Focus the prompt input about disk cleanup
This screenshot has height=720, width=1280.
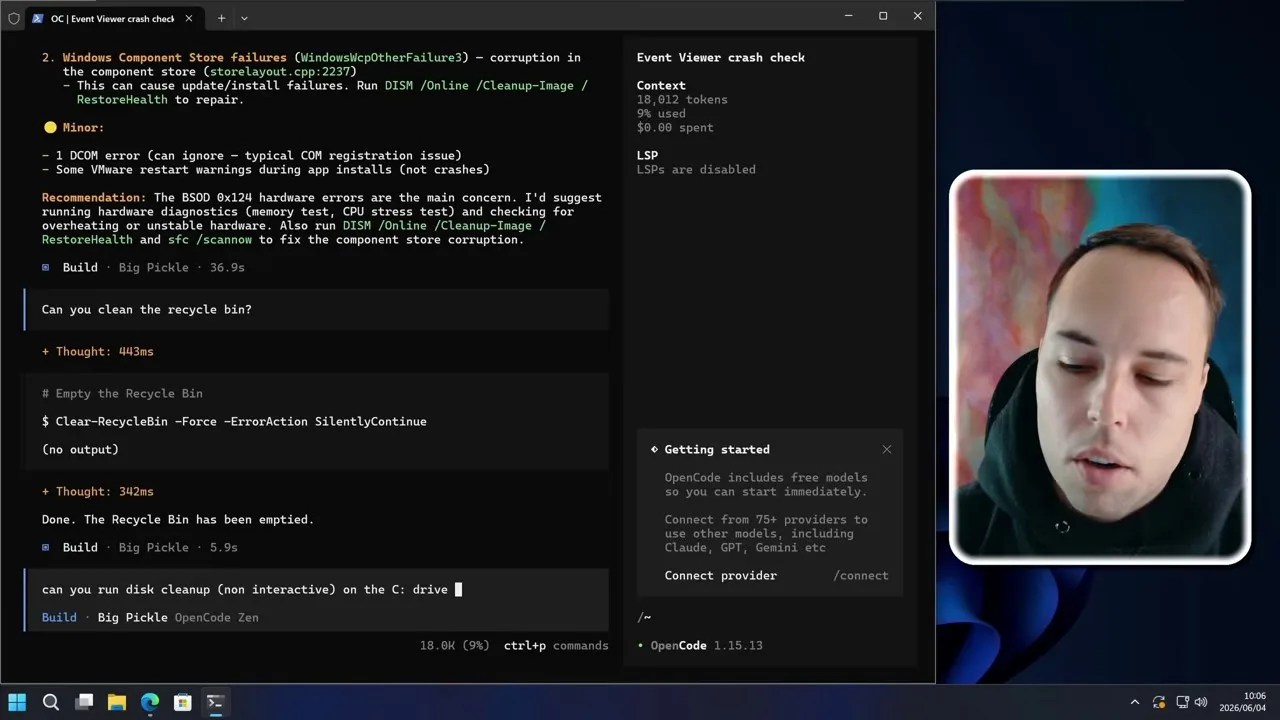pos(316,590)
